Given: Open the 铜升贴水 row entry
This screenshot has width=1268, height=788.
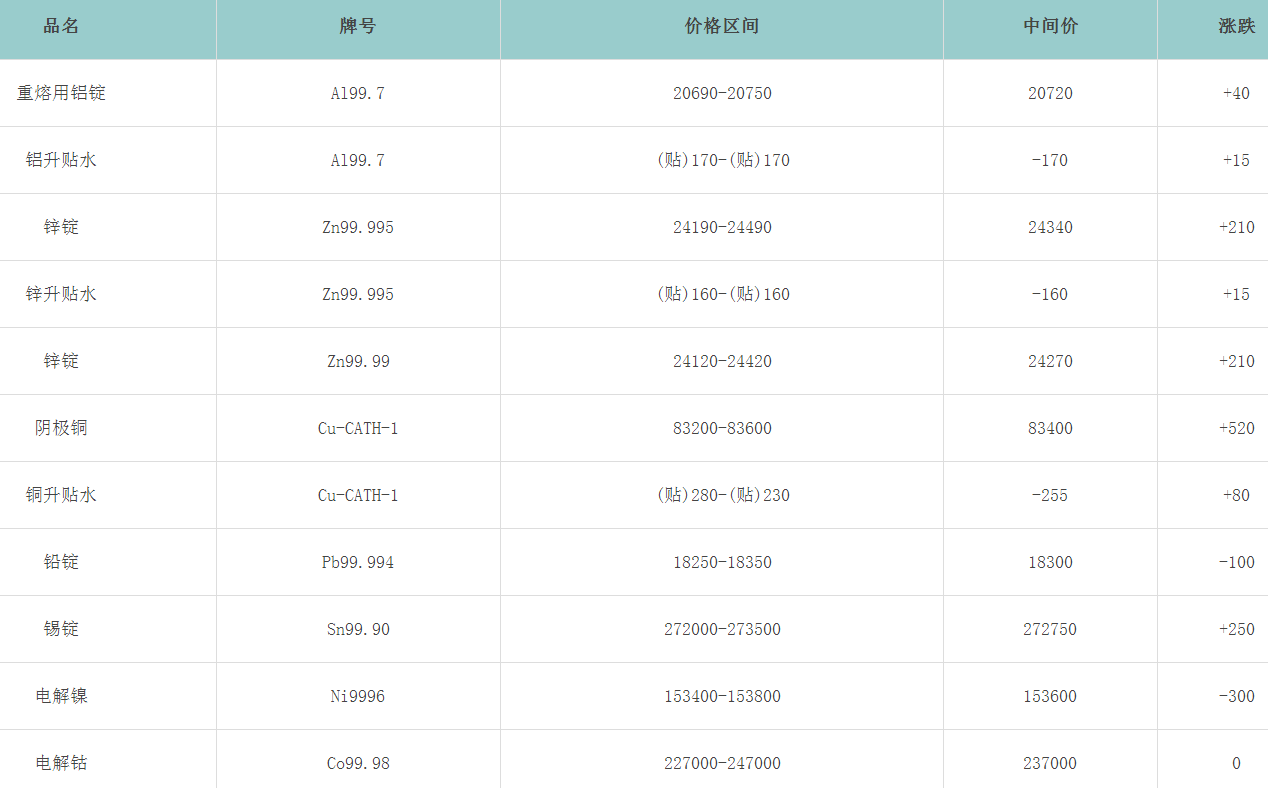Looking at the screenshot, I should coord(61,495).
